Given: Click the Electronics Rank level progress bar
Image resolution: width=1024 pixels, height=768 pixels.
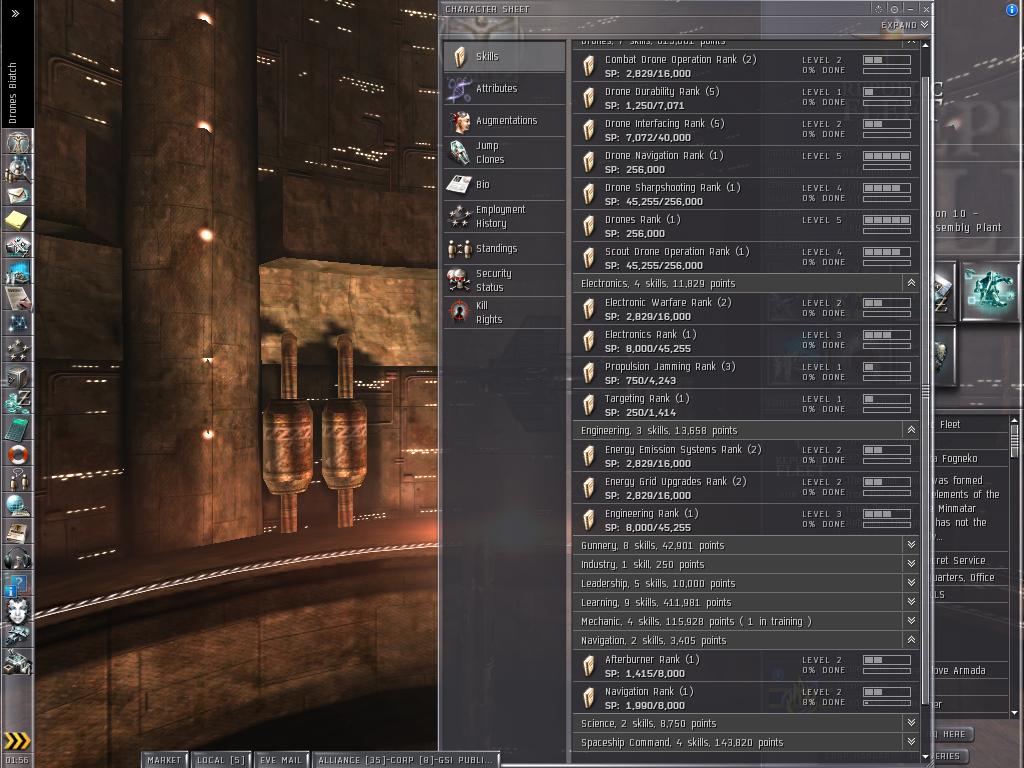Looking at the screenshot, I should [x=887, y=335].
